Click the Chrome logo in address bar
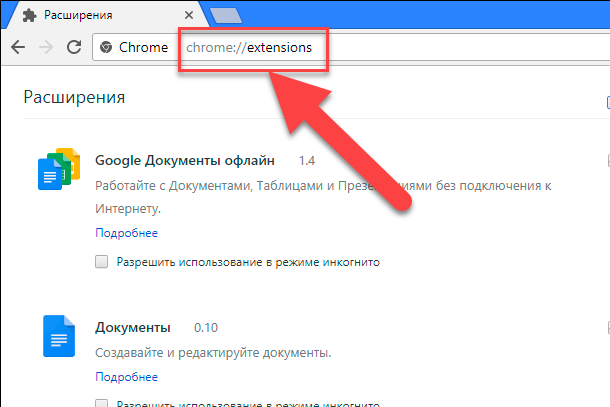The width and height of the screenshot is (610, 407). (x=106, y=47)
